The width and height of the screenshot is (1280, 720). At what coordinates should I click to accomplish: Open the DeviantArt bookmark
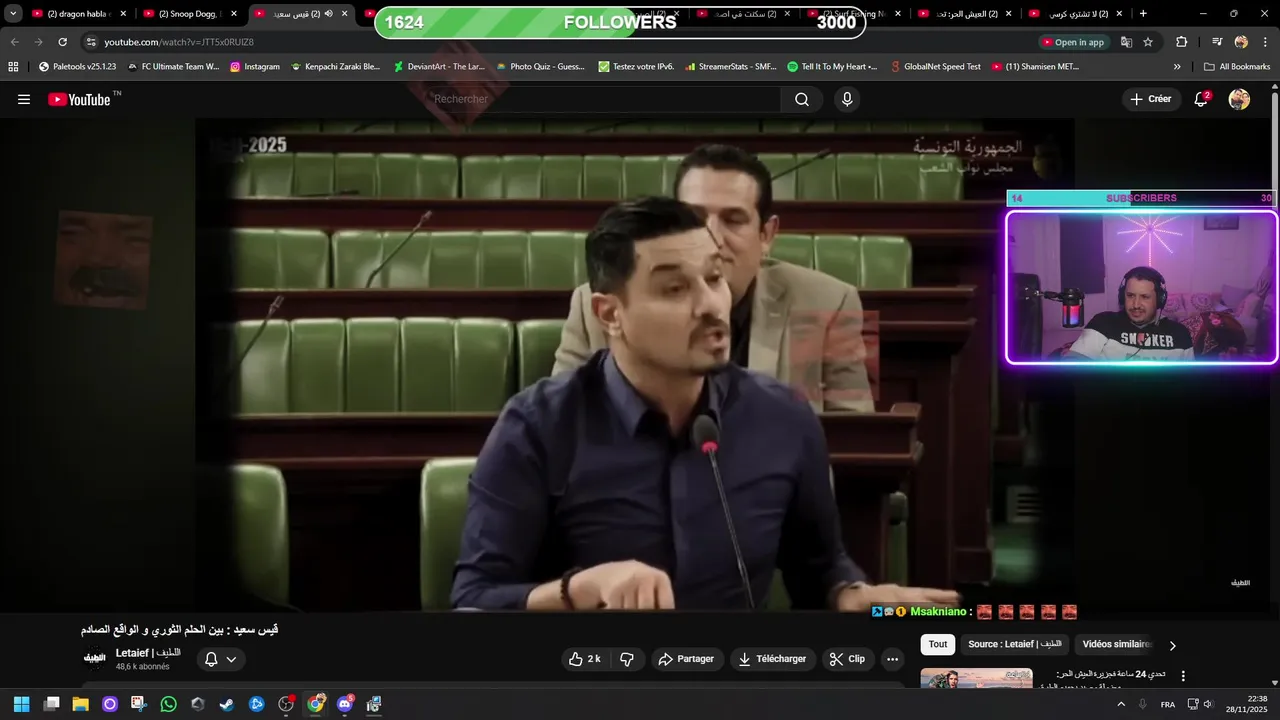coord(439,67)
